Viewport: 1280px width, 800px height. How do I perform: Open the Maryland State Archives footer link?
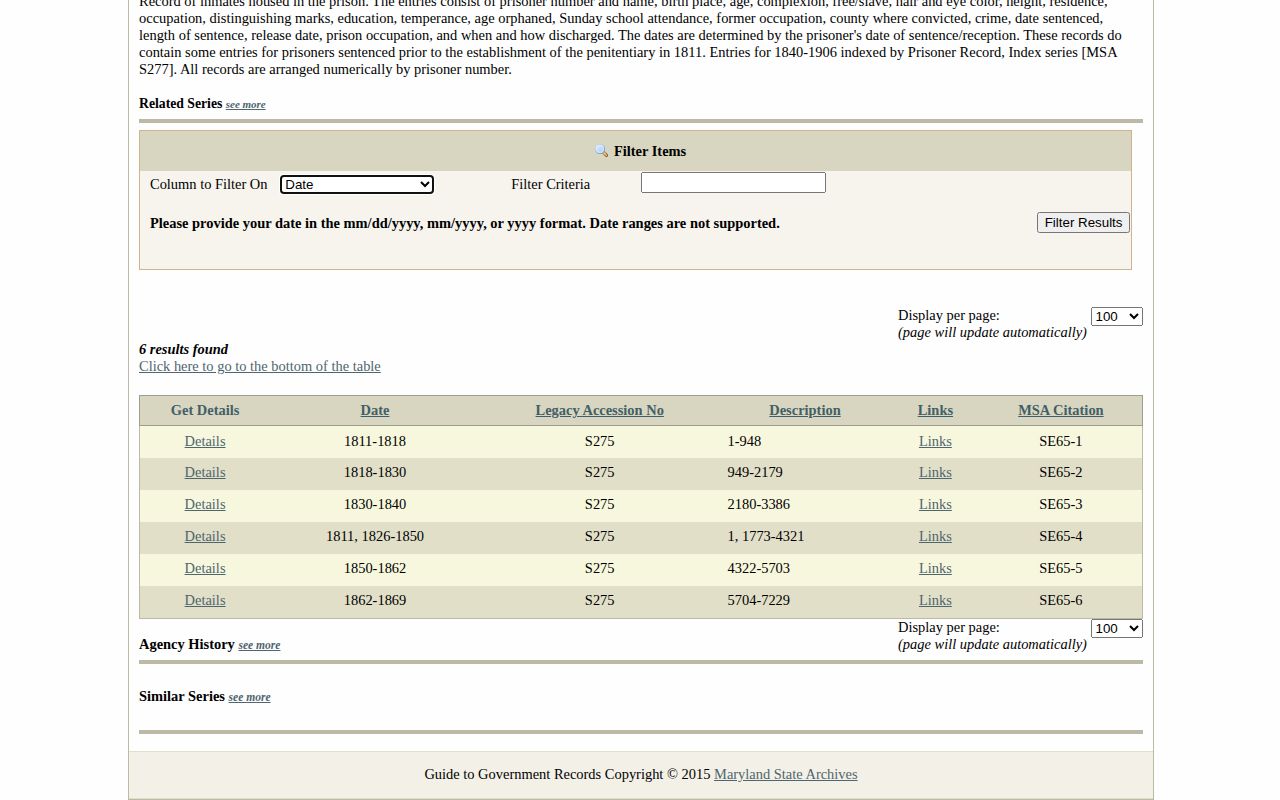tap(785, 774)
